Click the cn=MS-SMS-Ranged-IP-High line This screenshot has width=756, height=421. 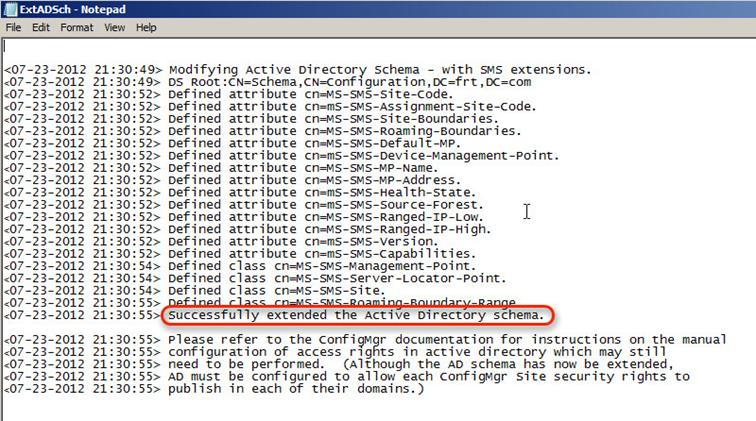point(247,230)
